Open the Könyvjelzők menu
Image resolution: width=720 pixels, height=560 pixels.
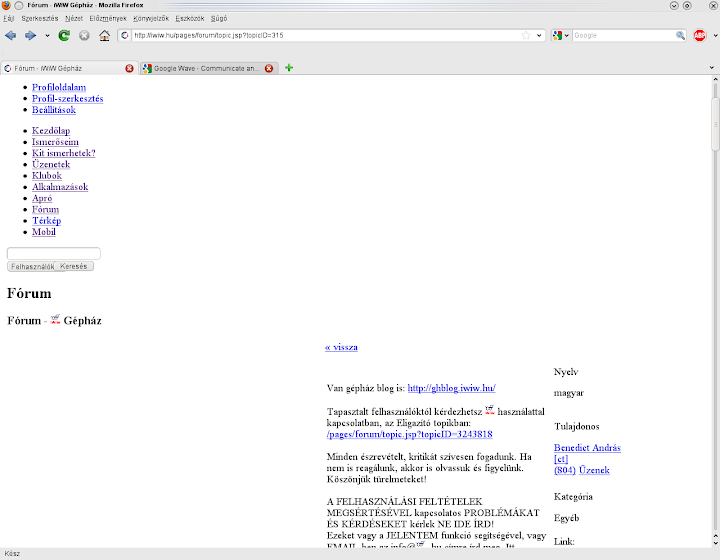pyautogui.click(x=151, y=18)
